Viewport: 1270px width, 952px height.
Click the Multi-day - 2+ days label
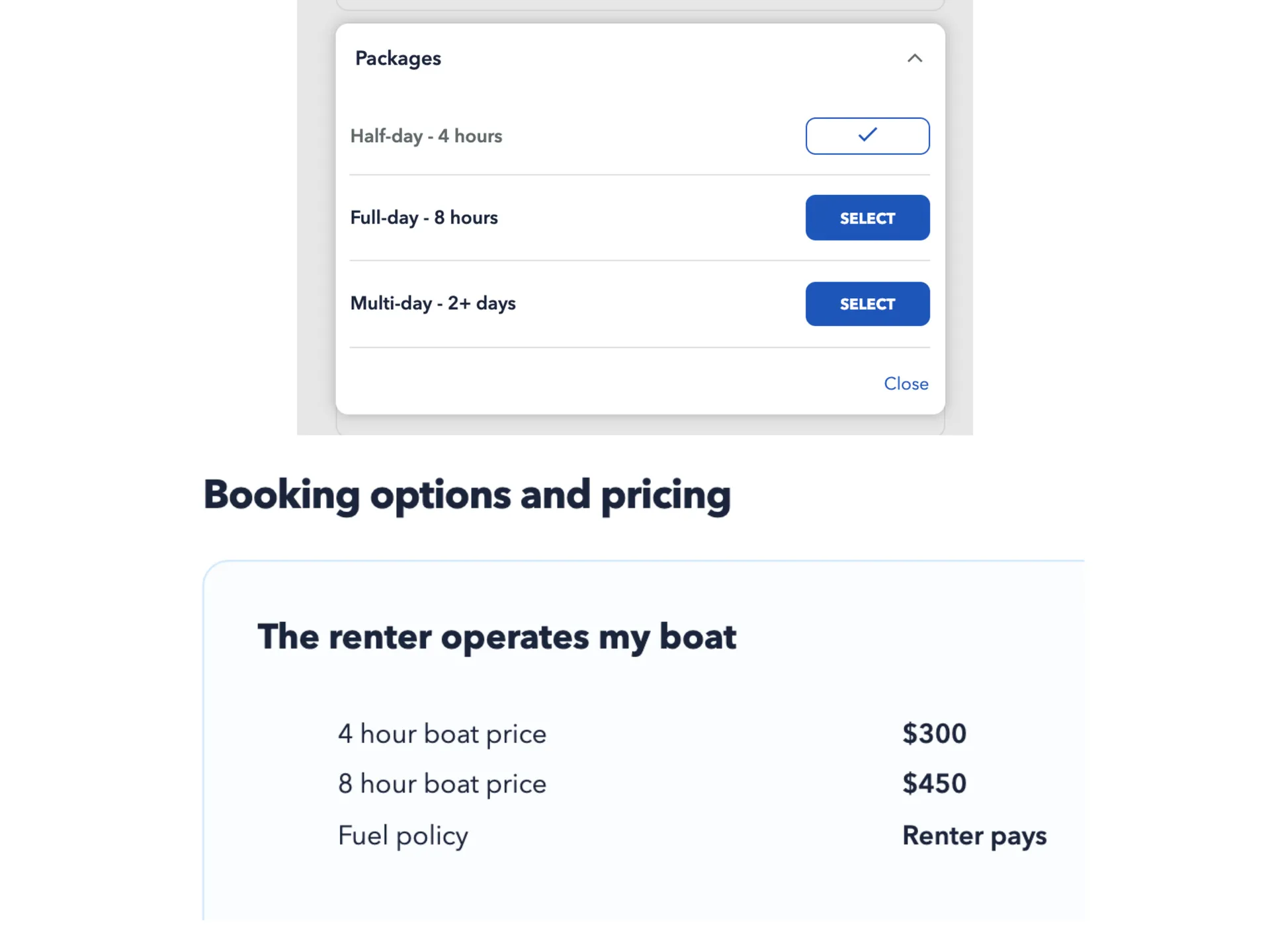(433, 303)
